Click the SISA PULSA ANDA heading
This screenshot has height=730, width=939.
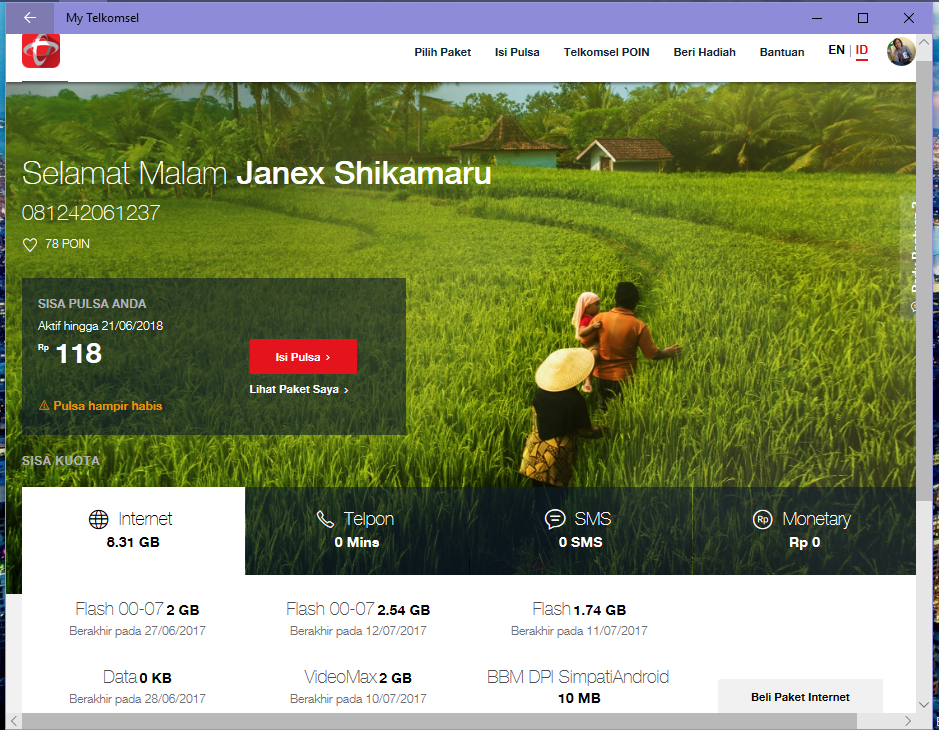pyautogui.click(x=92, y=304)
